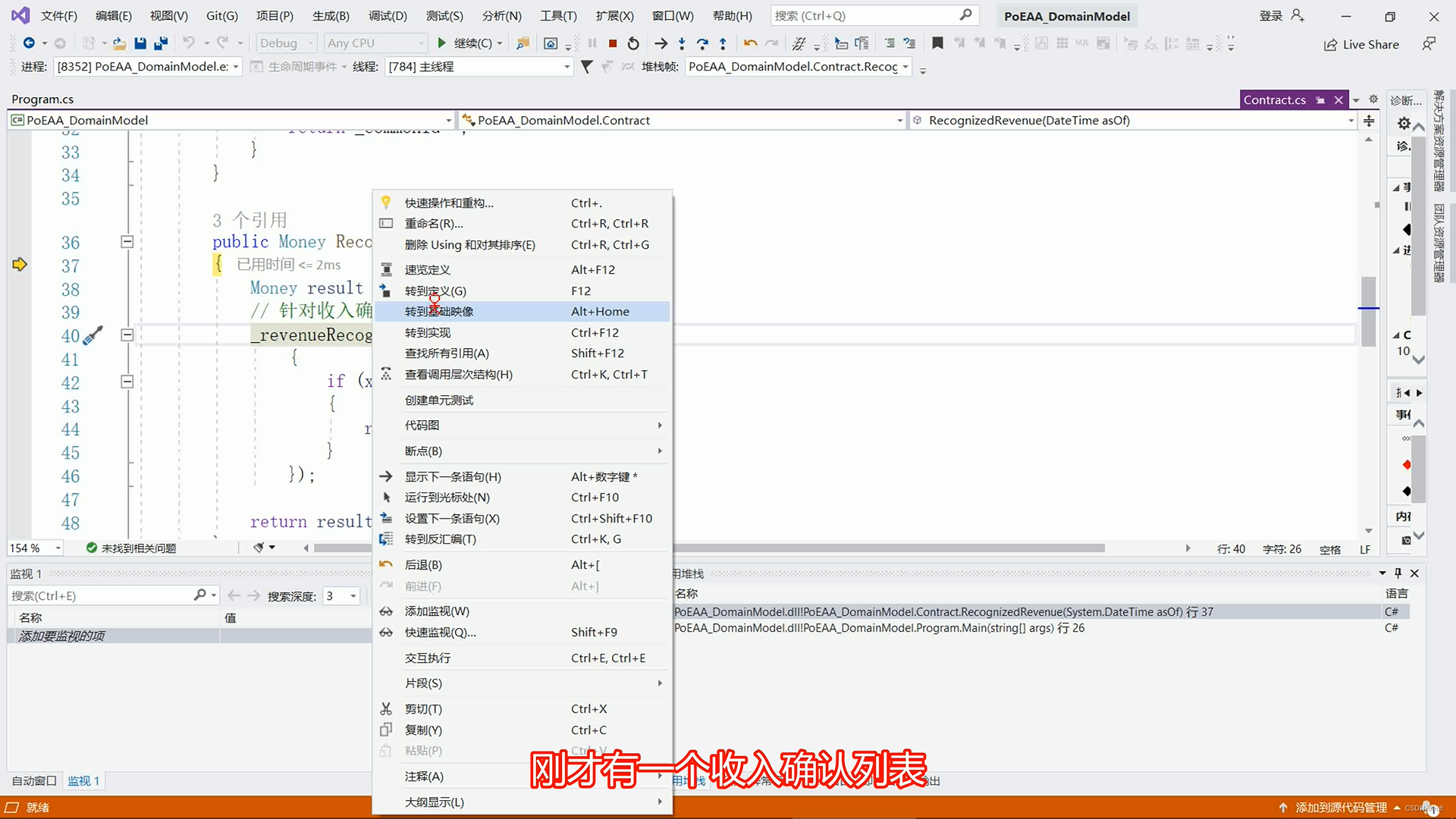Click the thread filter funnel icon
Viewport: 1456px width, 819px height.
(586, 67)
